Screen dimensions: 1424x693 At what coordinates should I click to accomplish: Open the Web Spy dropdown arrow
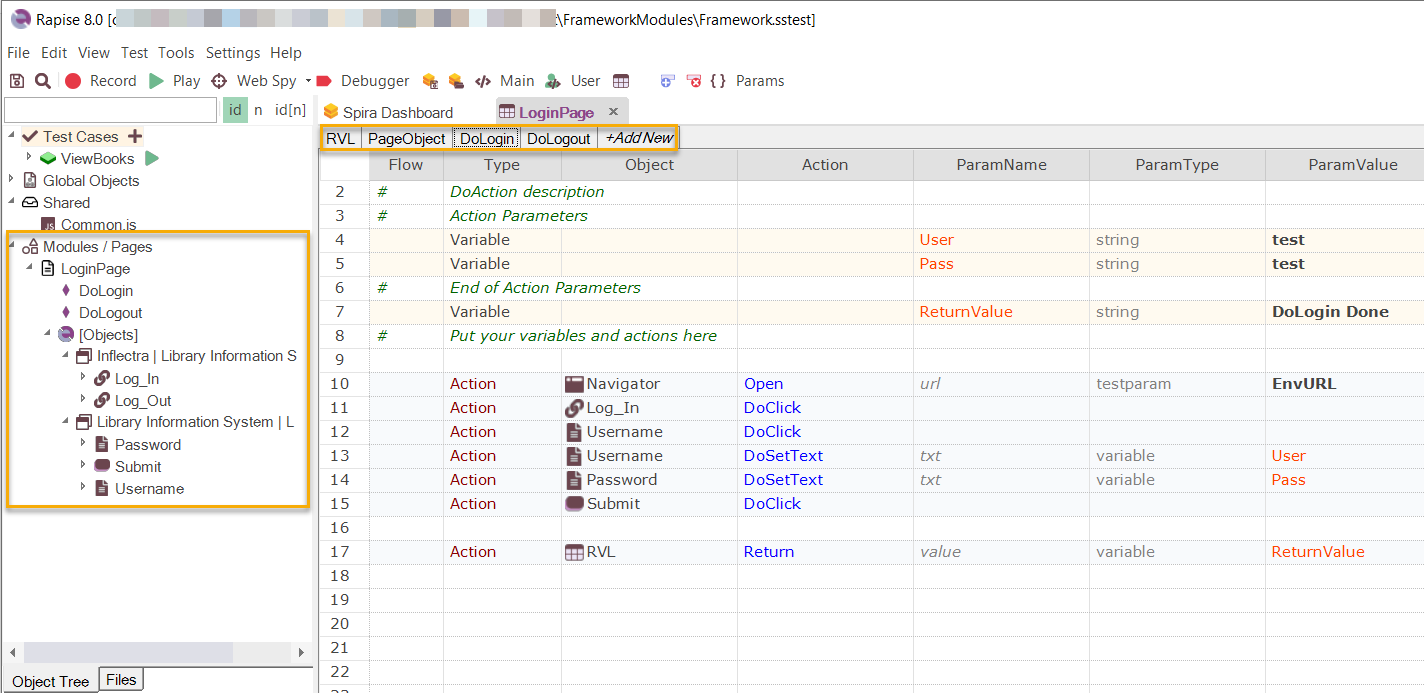308,81
